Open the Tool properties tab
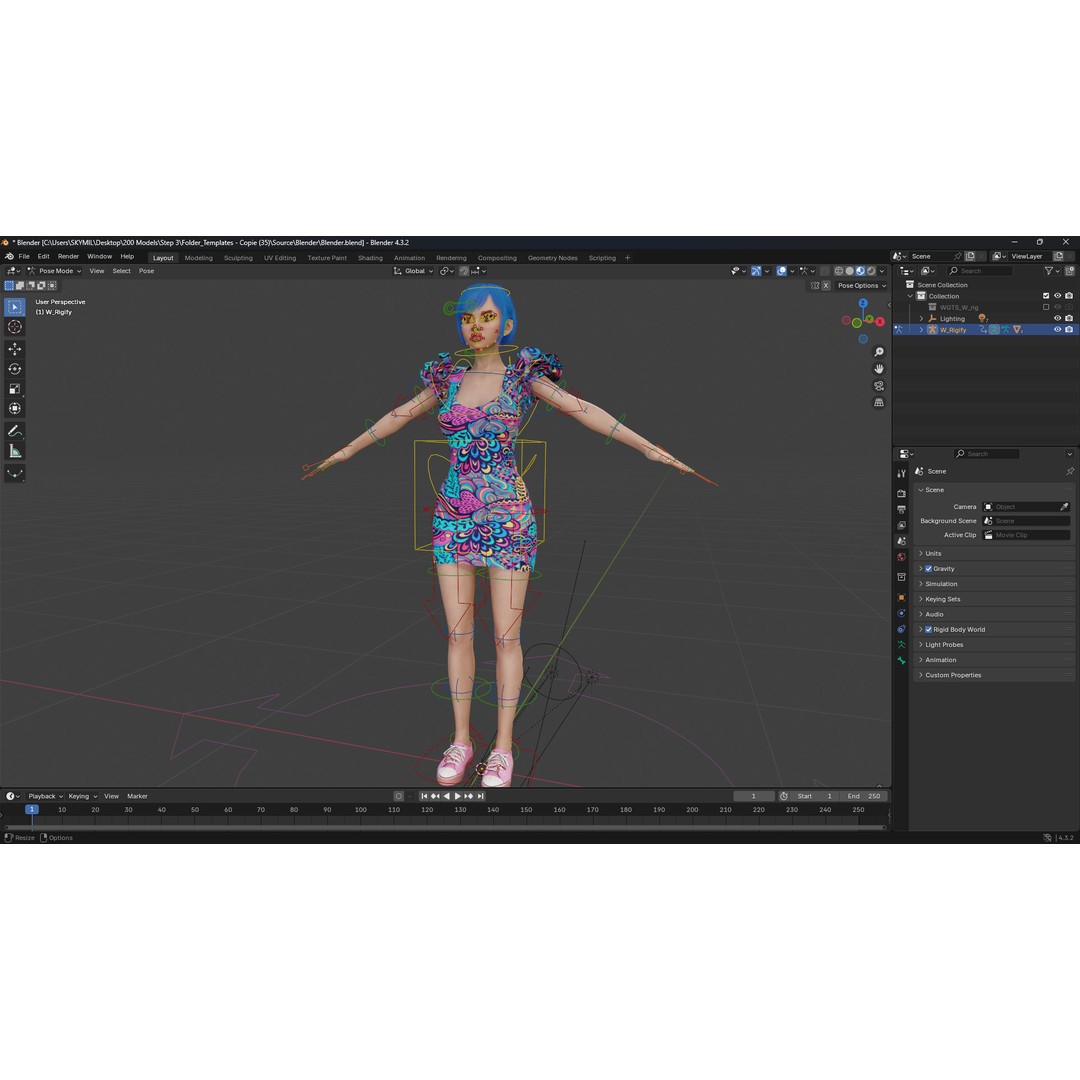1080x1080 pixels. tap(901, 473)
